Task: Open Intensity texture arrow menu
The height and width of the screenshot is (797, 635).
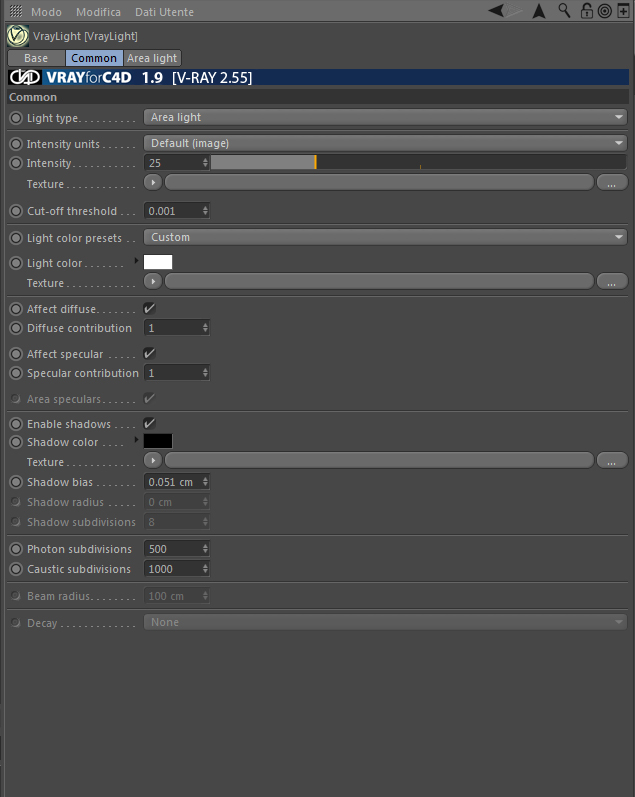Action: [153, 182]
